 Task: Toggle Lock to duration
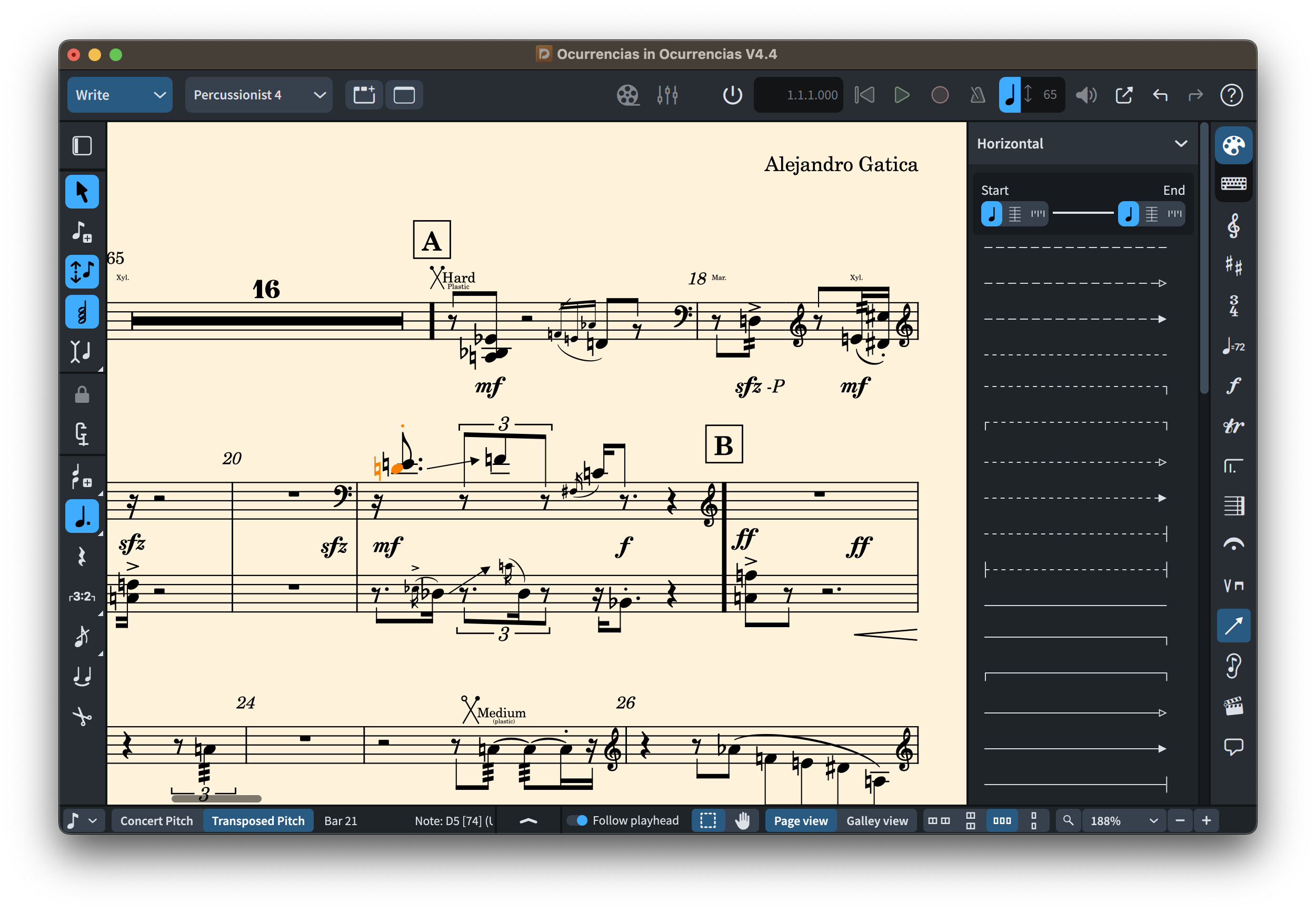tap(82, 395)
